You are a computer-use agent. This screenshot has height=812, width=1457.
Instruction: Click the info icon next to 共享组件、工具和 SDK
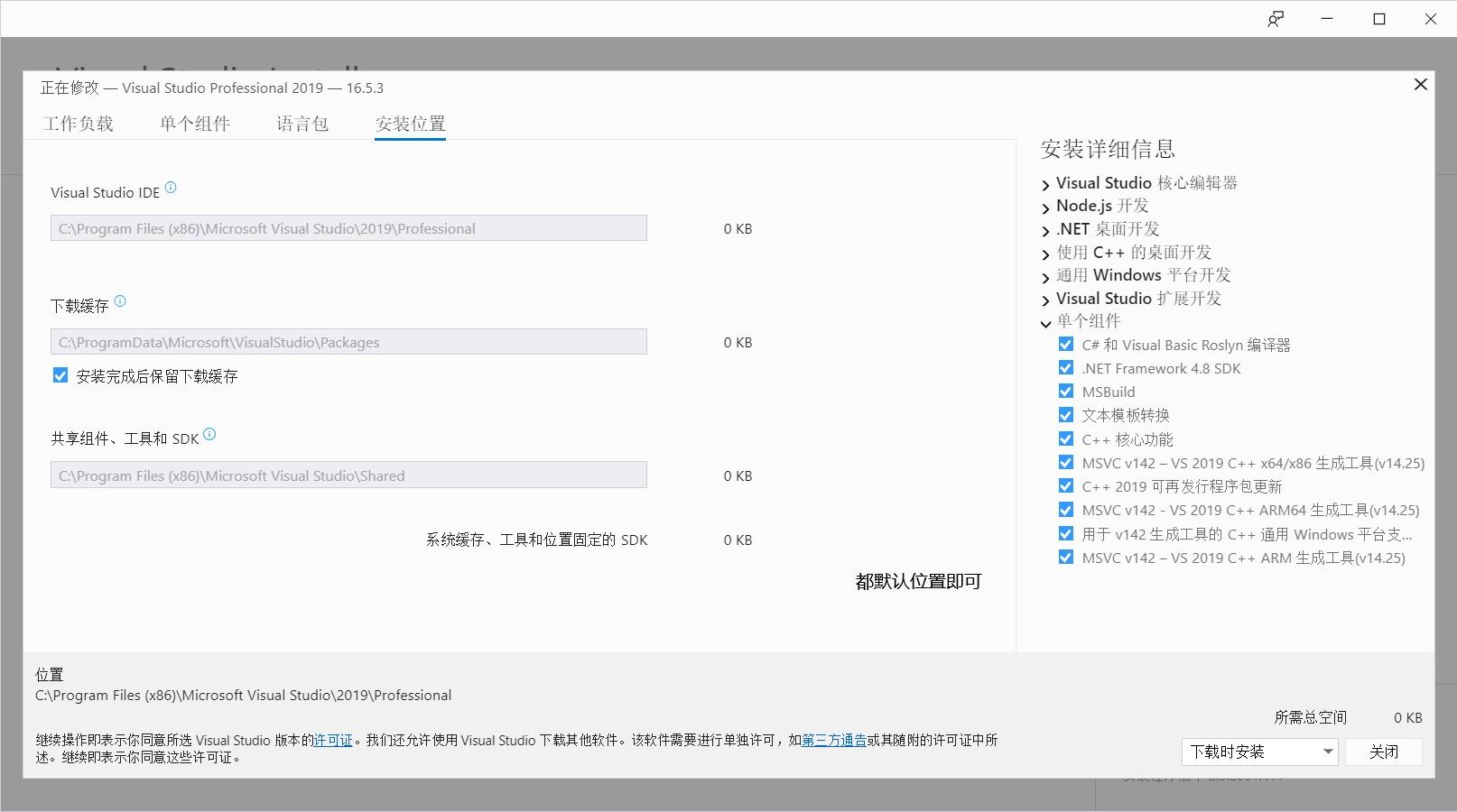209,434
